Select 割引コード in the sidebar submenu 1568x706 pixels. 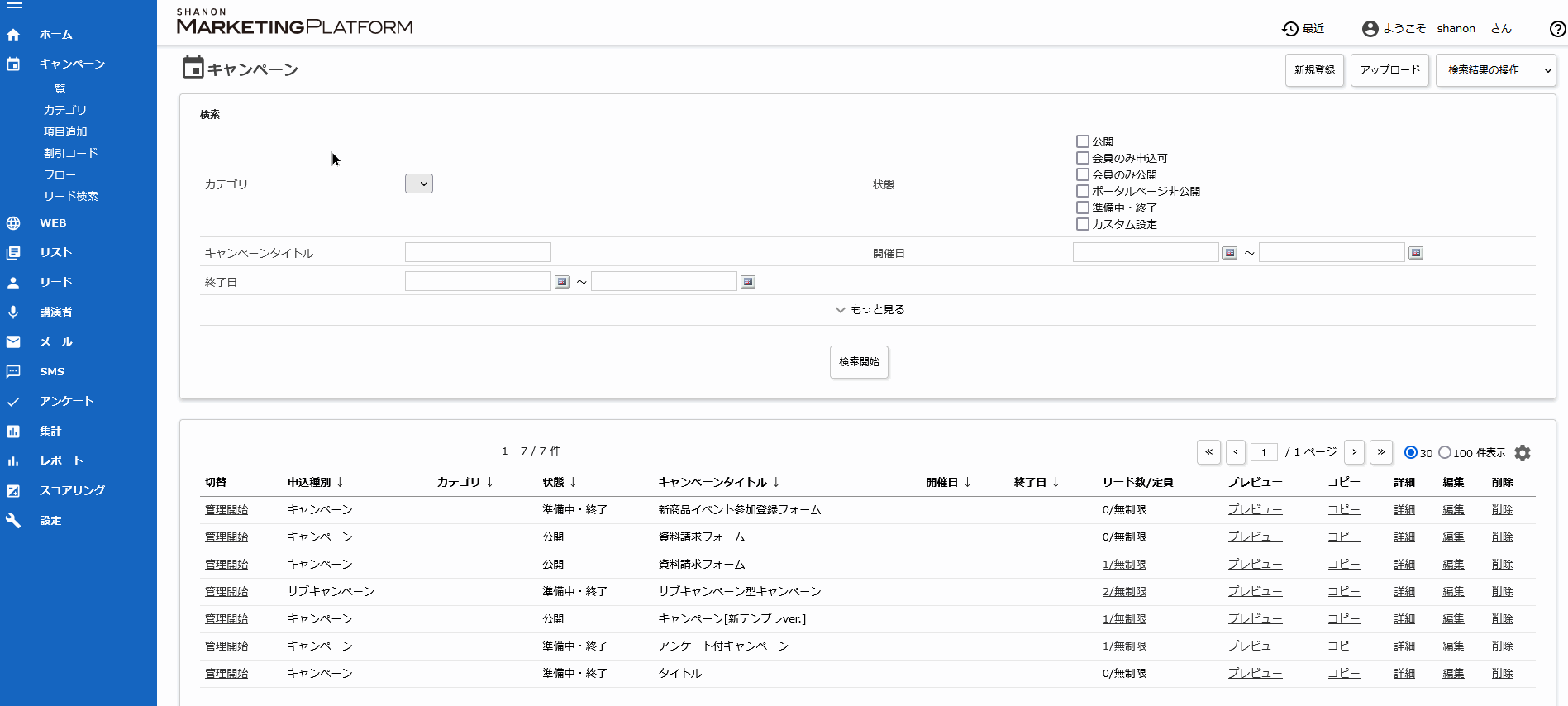click(x=71, y=153)
